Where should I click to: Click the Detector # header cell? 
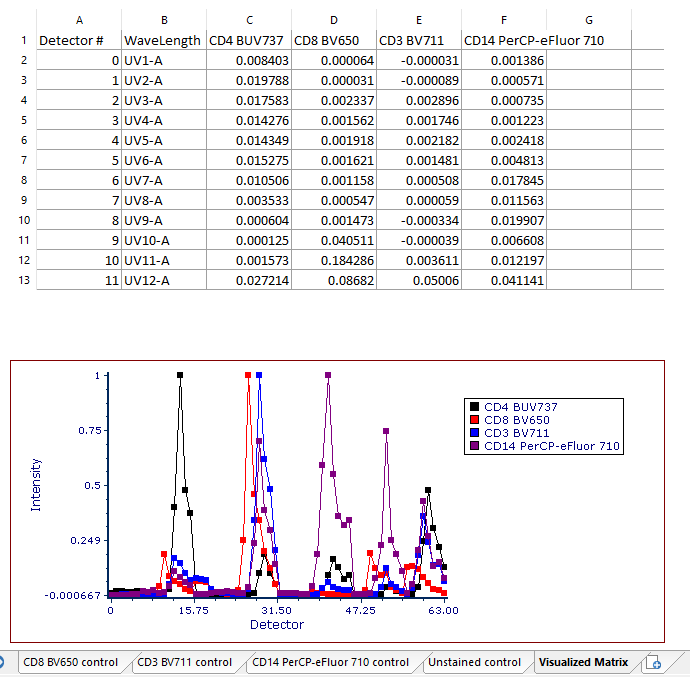78,40
